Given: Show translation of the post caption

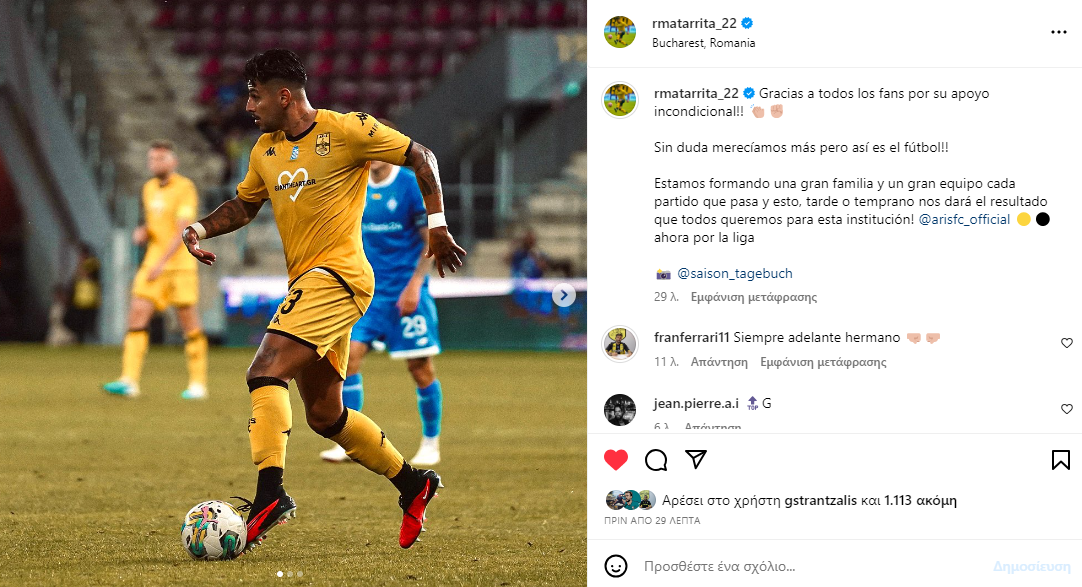Looking at the screenshot, I should (x=754, y=297).
